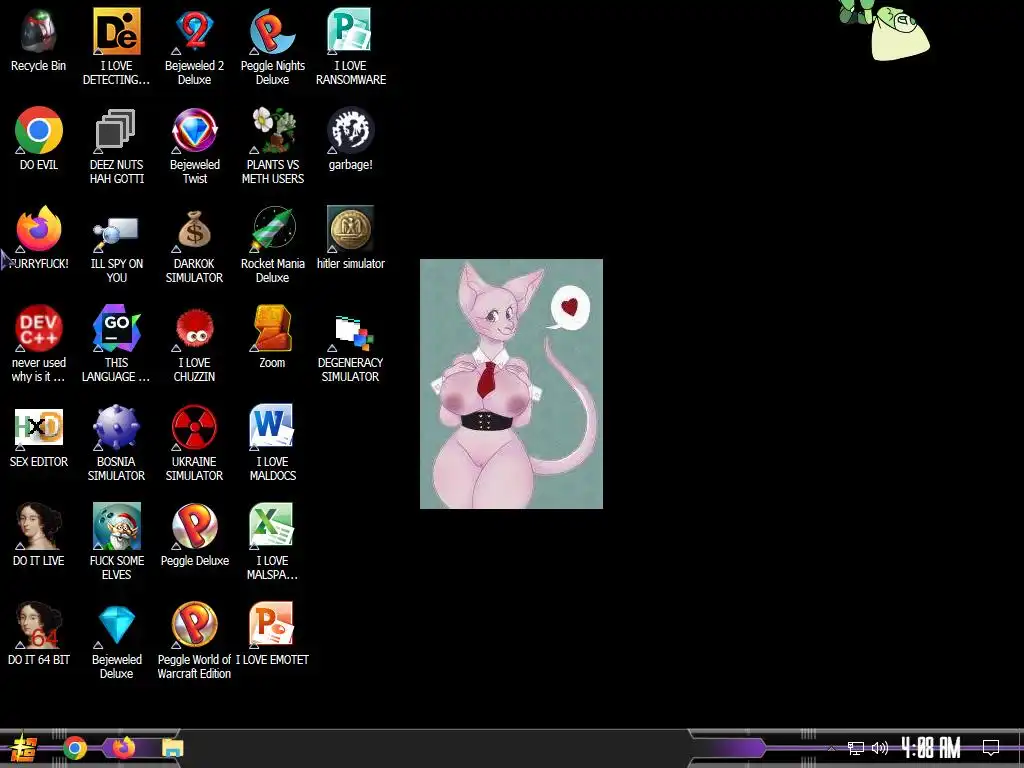
Task: Open Chrome from the taskbar
Action: [75, 748]
